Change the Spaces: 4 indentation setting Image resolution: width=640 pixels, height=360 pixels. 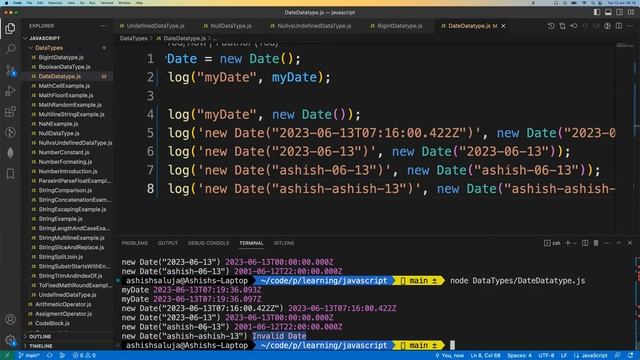(x=519, y=356)
